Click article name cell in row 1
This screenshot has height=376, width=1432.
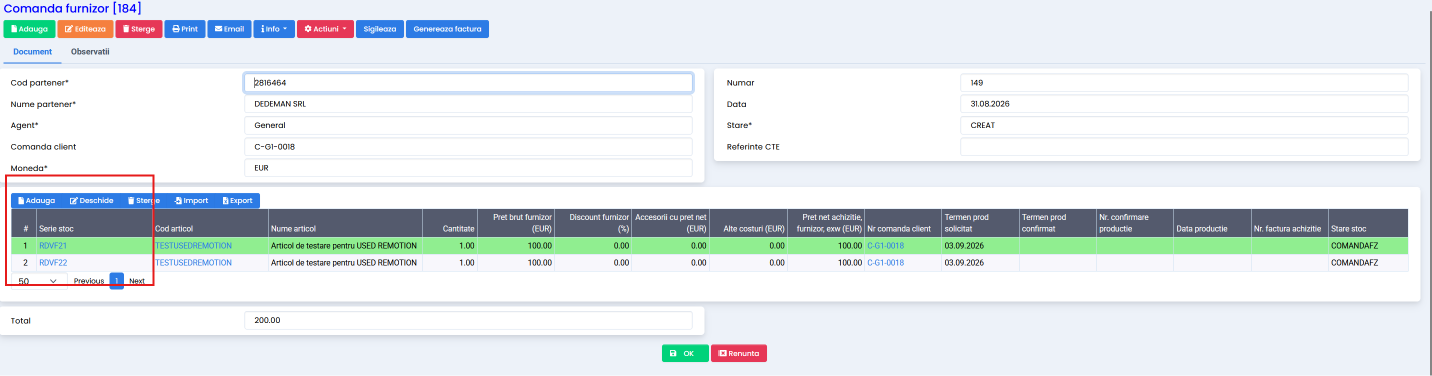click(345, 245)
